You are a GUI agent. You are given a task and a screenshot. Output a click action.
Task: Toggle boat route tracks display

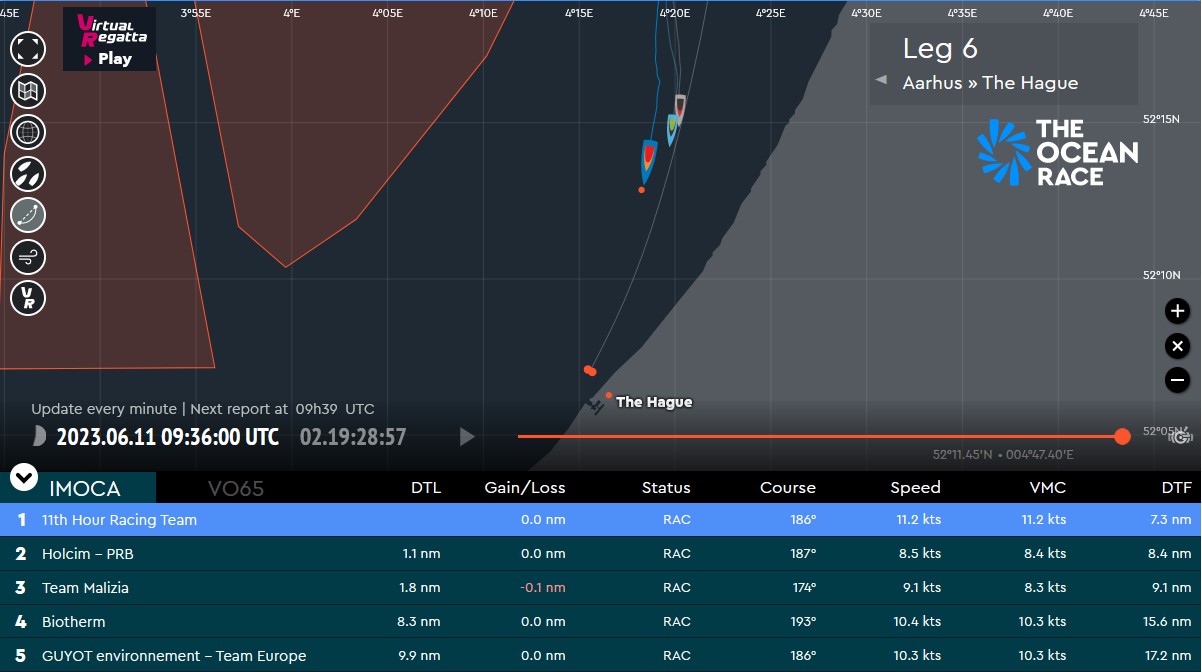[28, 215]
